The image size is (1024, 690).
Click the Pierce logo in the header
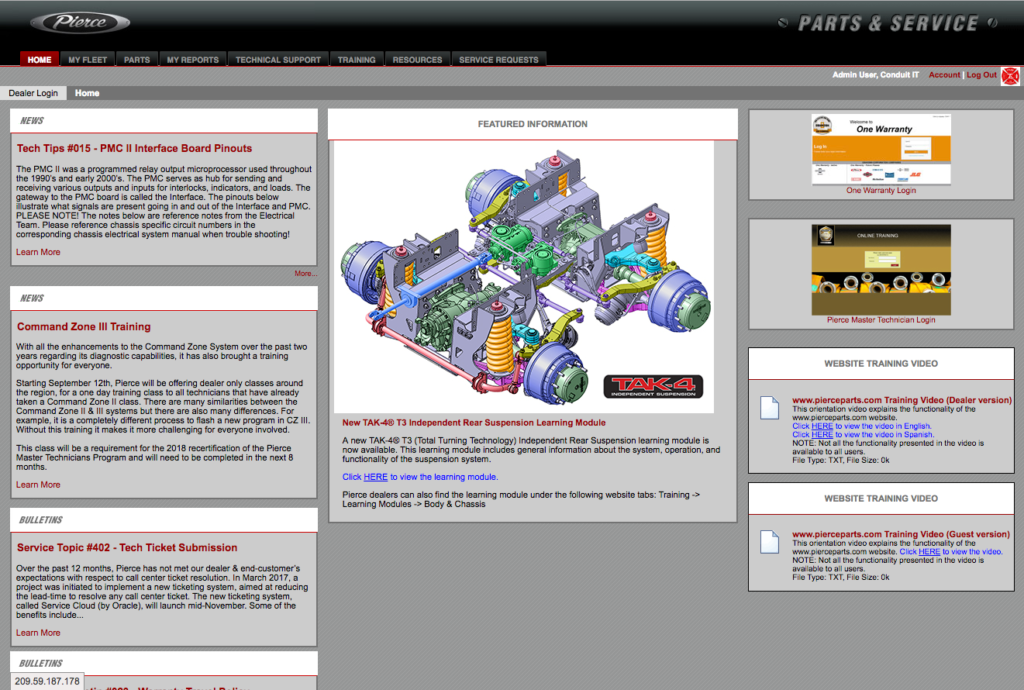(x=80, y=22)
